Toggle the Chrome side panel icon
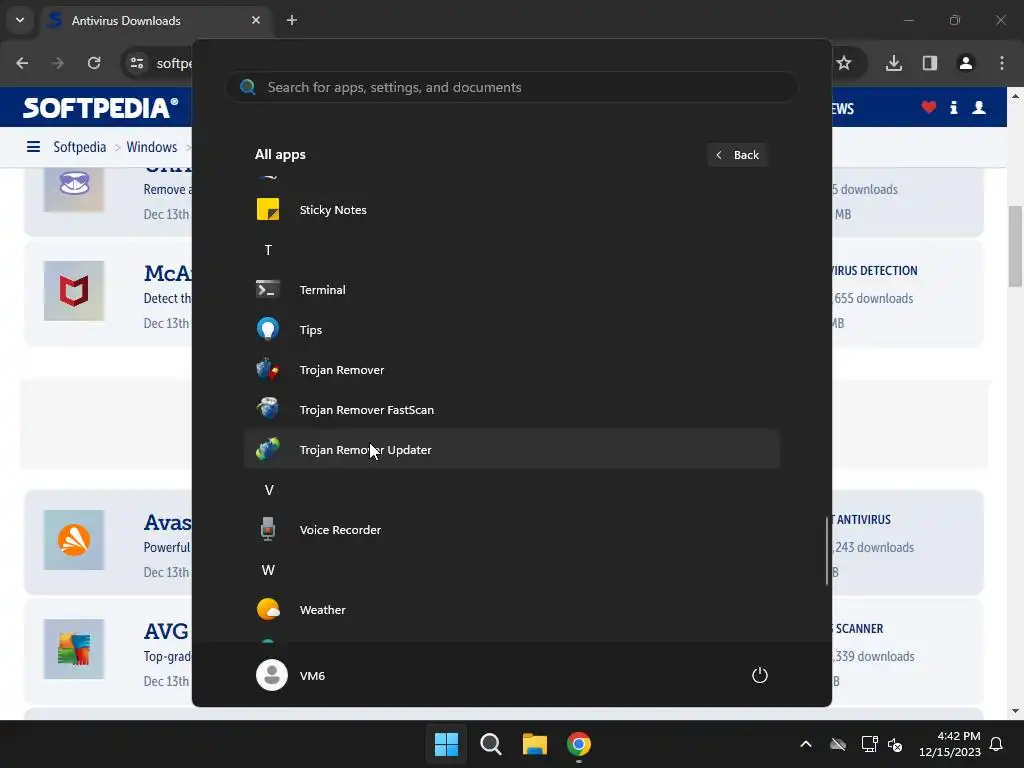Screen dimensions: 1024x768 pos(930,63)
